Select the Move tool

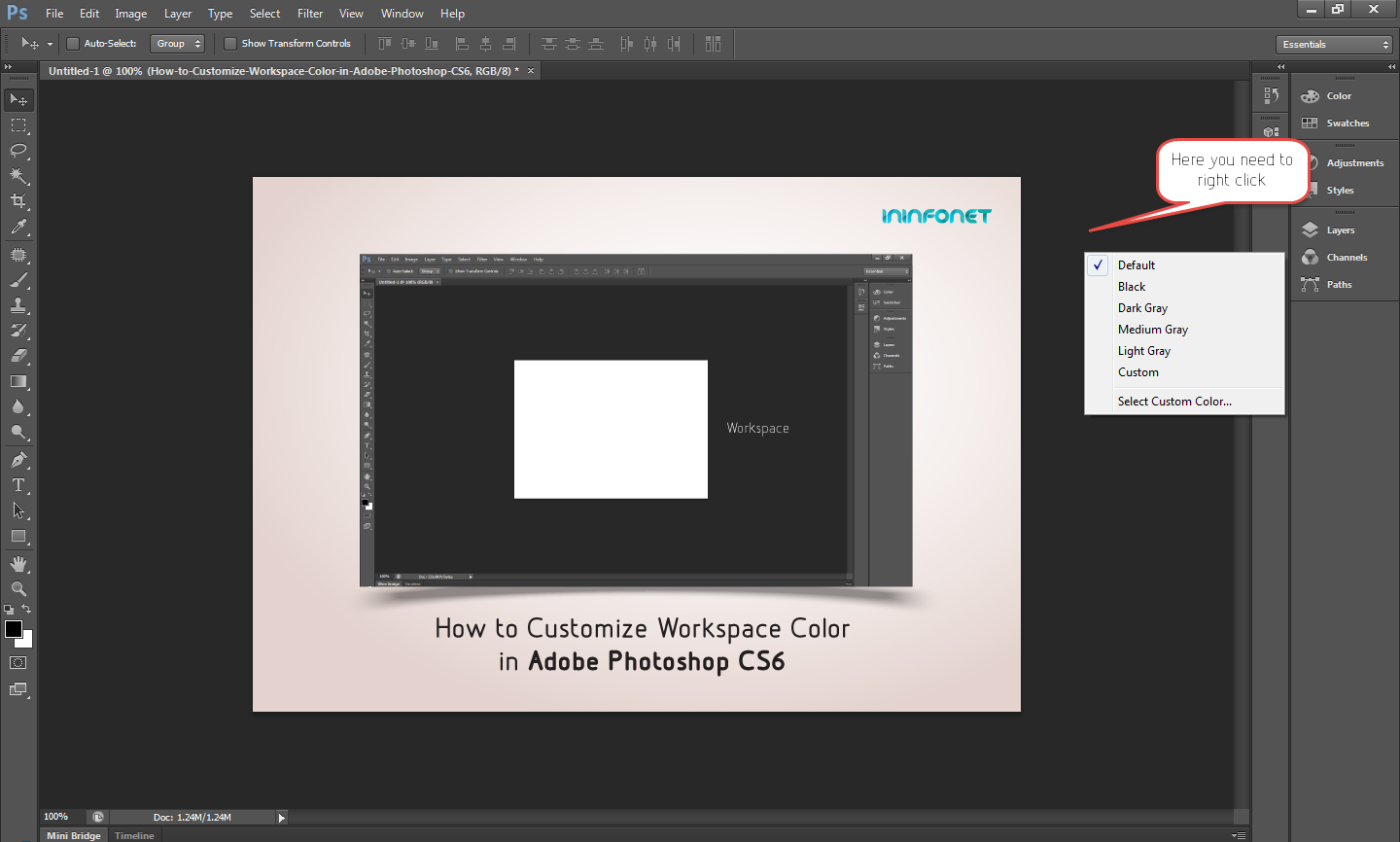click(18, 99)
